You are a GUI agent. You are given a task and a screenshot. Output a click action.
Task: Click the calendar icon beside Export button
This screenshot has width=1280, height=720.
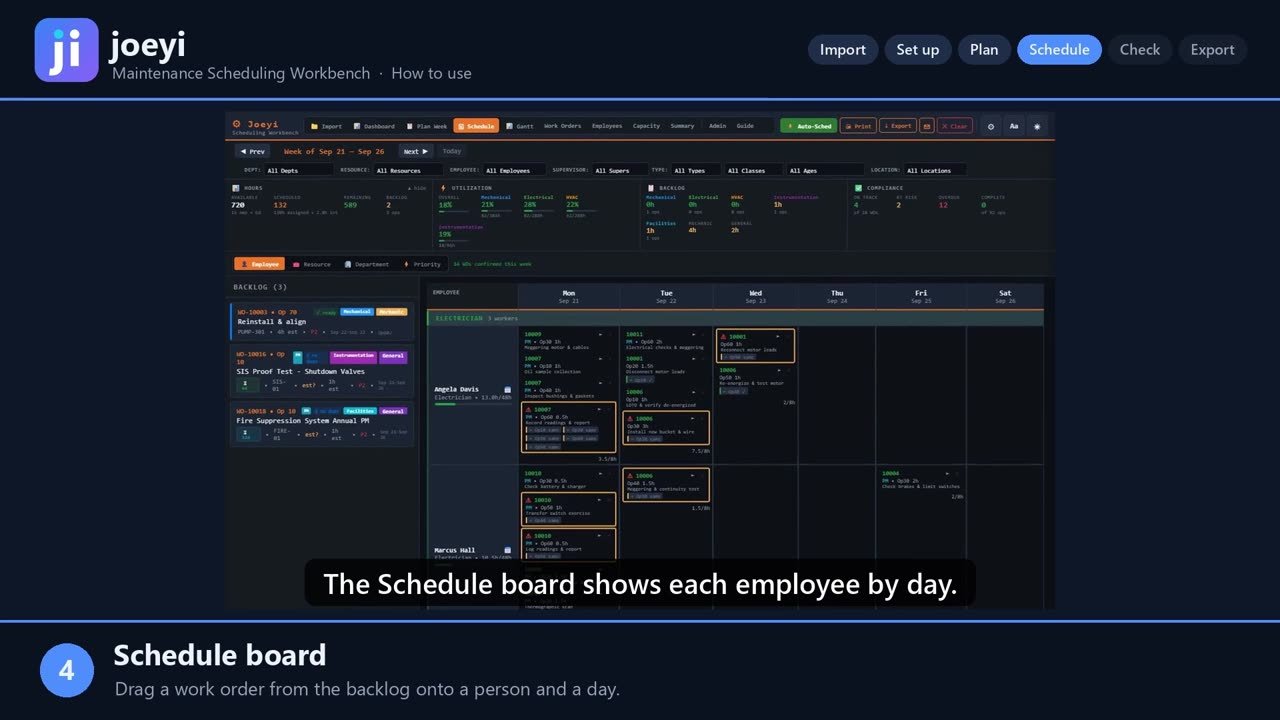[927, 126]
